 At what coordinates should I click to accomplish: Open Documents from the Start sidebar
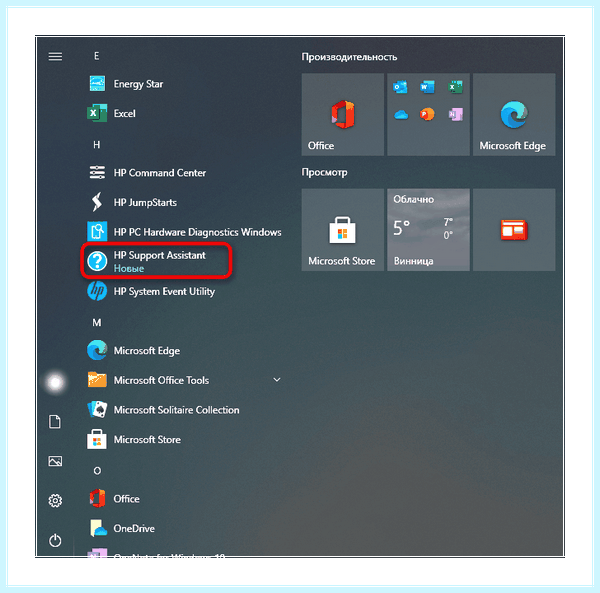(x=55, y=422)
